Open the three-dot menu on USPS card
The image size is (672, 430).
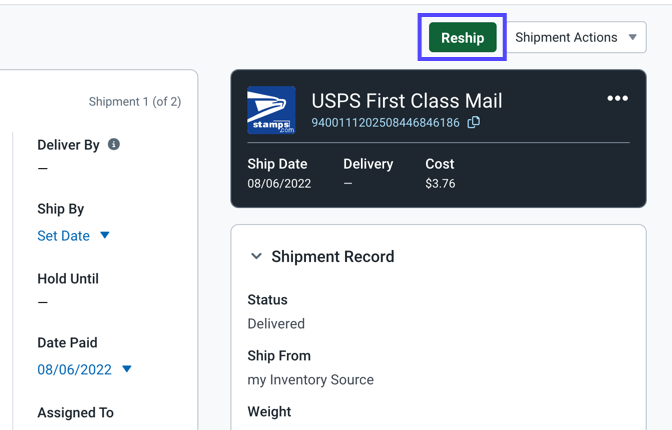[618, 99]
